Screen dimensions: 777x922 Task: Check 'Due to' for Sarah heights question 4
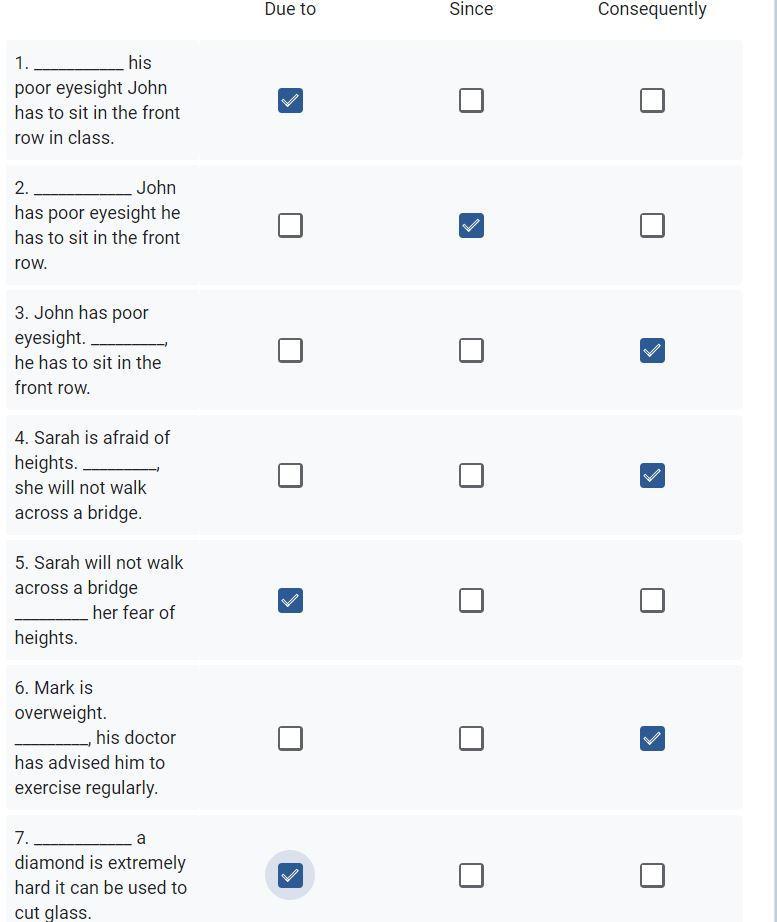290,475
